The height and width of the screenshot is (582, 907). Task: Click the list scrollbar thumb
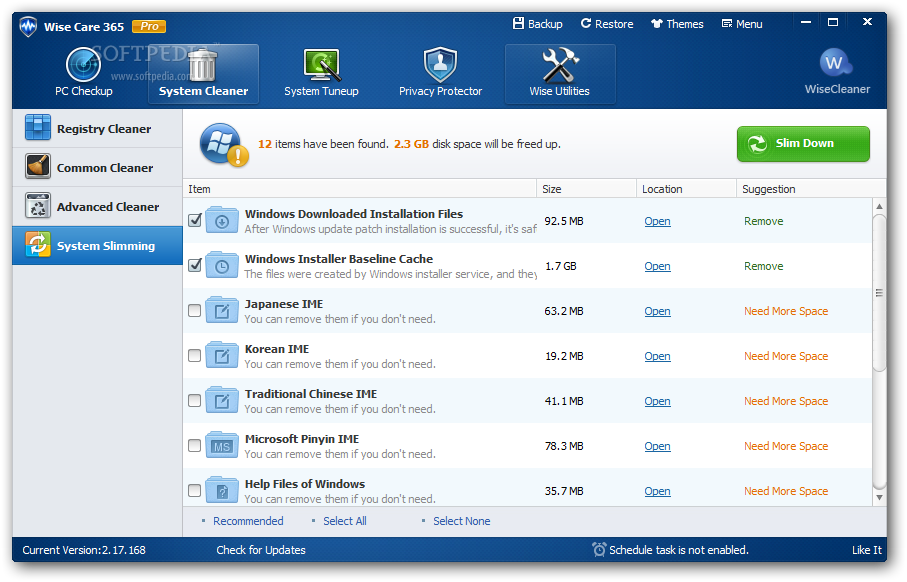point(879,293)
